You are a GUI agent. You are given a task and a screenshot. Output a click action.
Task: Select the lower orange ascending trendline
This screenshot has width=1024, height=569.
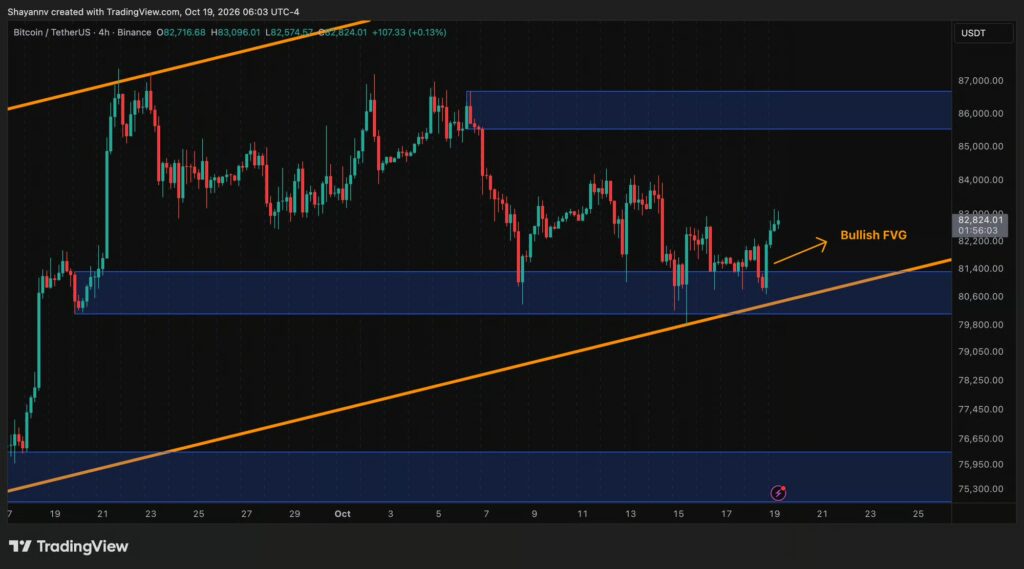[479, 375]
